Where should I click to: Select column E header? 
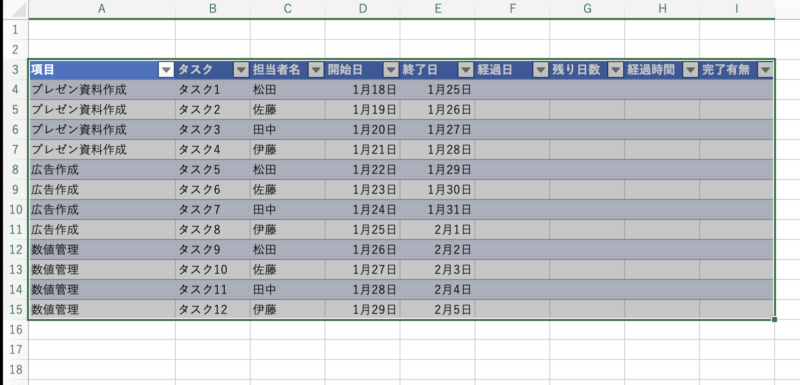(x=437, y=9)
